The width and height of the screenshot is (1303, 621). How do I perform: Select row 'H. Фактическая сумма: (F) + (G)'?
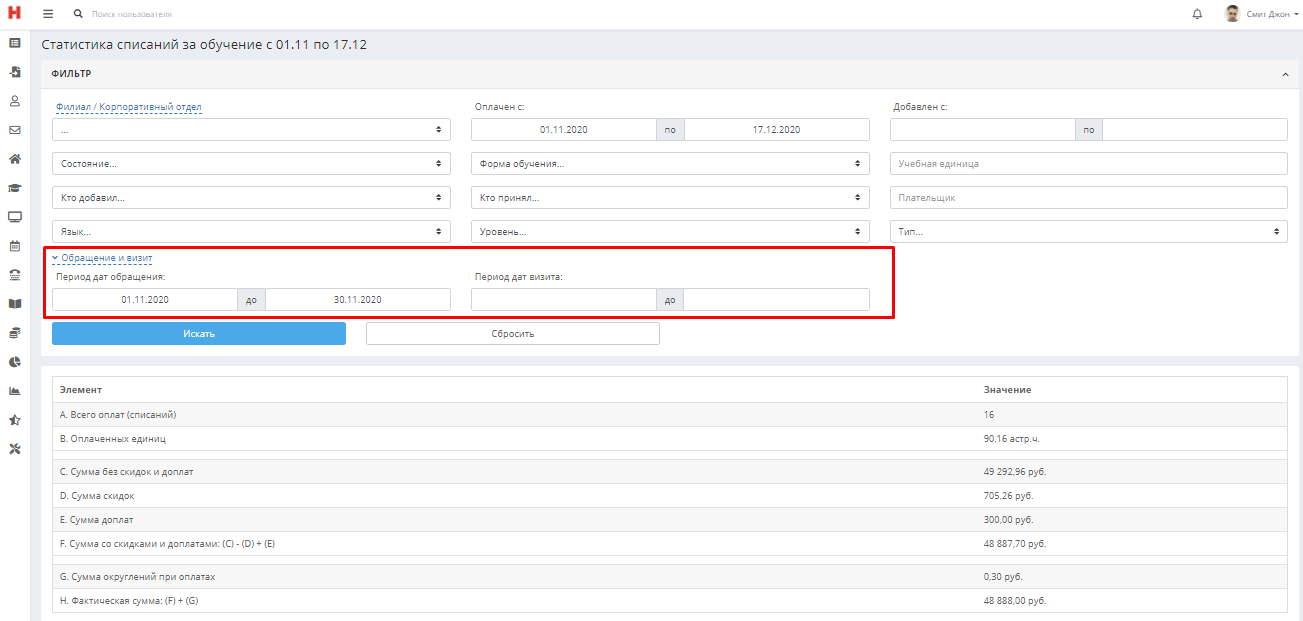tap(670, 600)
